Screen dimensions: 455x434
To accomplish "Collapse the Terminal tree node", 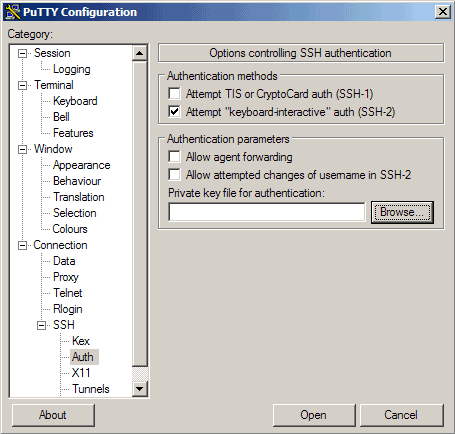I will coord(22,85).
